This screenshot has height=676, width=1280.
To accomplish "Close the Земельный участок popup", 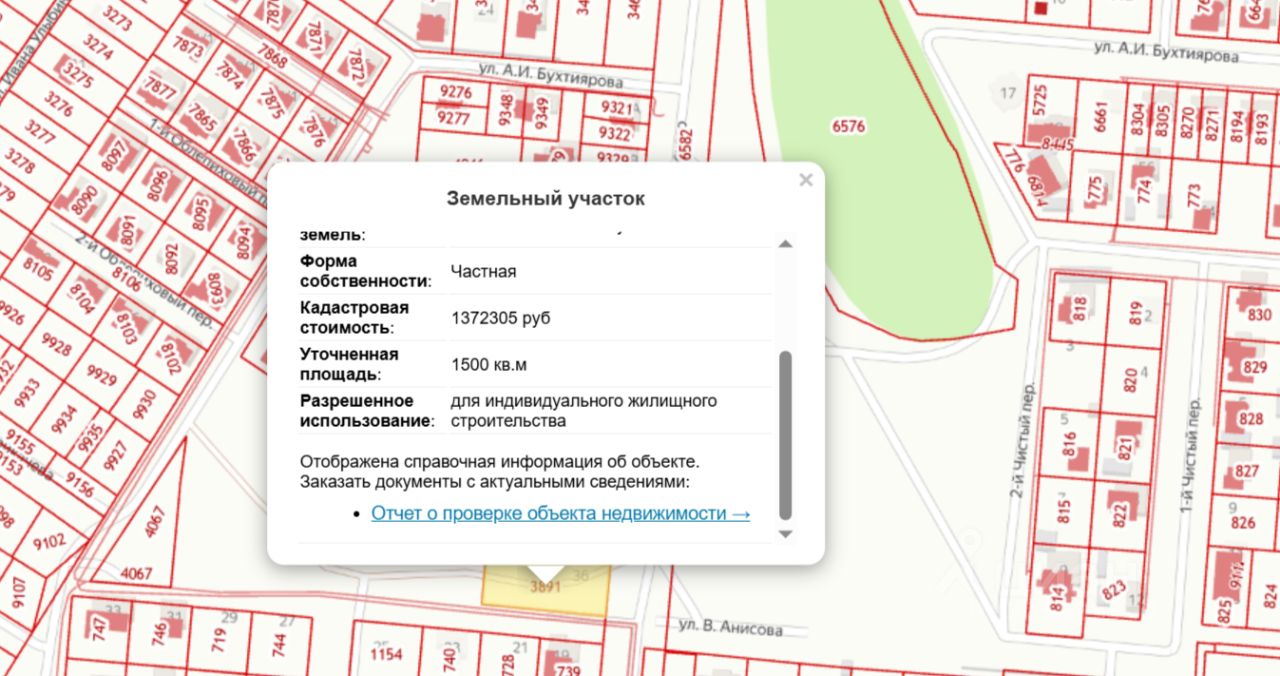I will 805,181.
